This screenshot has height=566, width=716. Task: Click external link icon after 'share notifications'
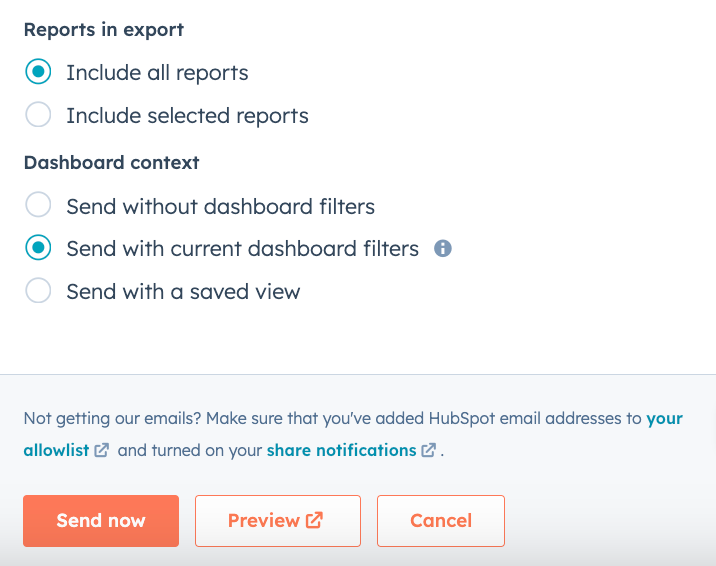[x=429, y=451]
